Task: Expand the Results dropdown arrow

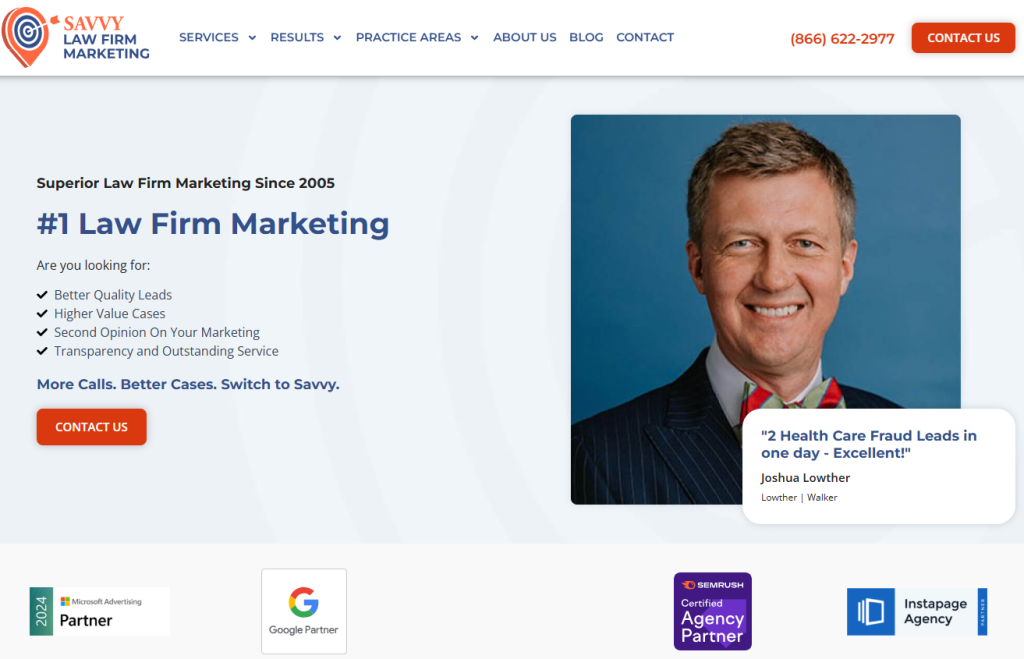Action: click(x=337, y=38)
